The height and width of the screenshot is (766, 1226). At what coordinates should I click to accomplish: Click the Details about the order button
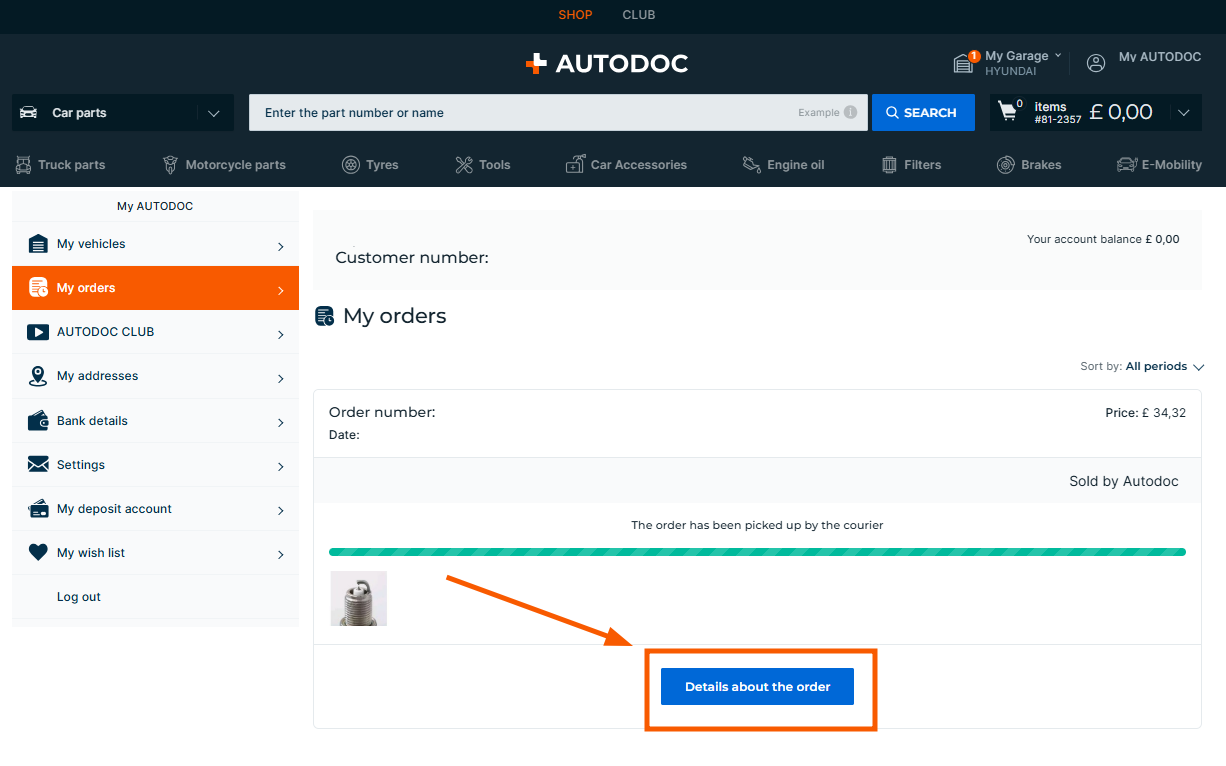(757, 687)
